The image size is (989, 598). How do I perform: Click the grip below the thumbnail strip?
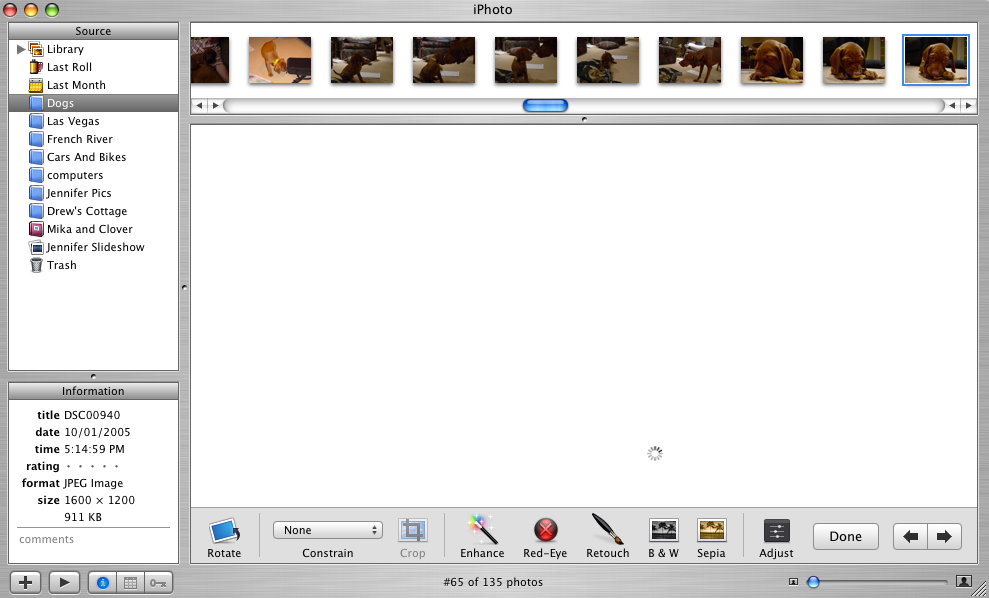pyautogui.click(x=584, y=119)
